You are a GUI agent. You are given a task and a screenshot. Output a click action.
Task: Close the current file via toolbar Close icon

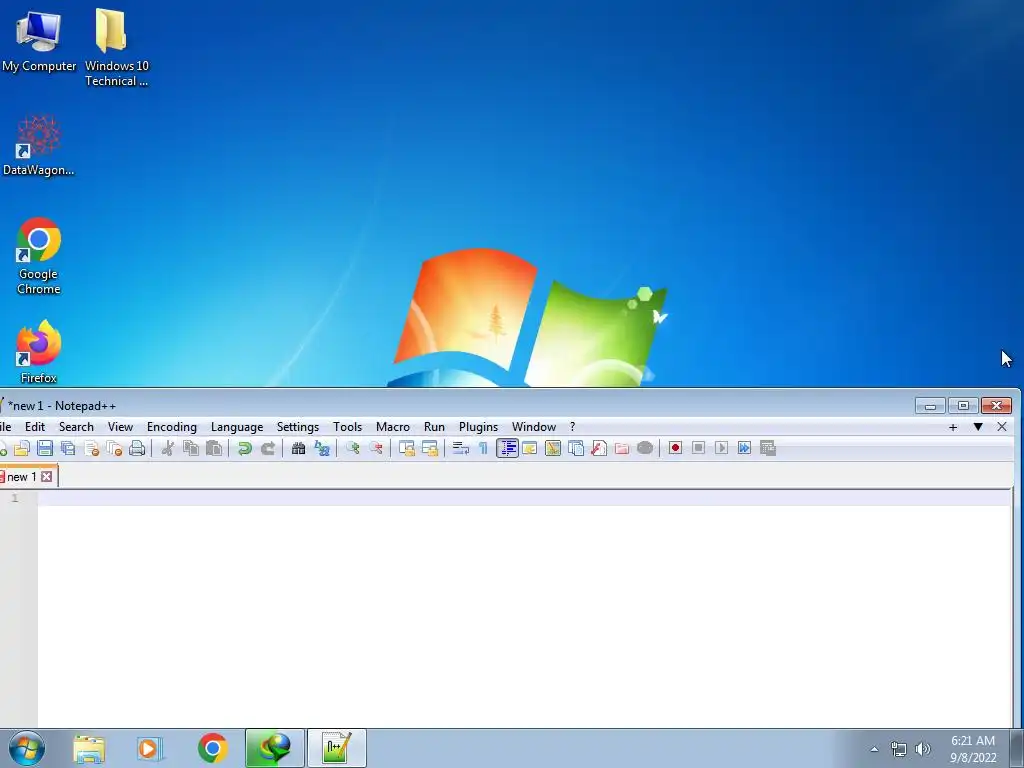coord(91,448)
